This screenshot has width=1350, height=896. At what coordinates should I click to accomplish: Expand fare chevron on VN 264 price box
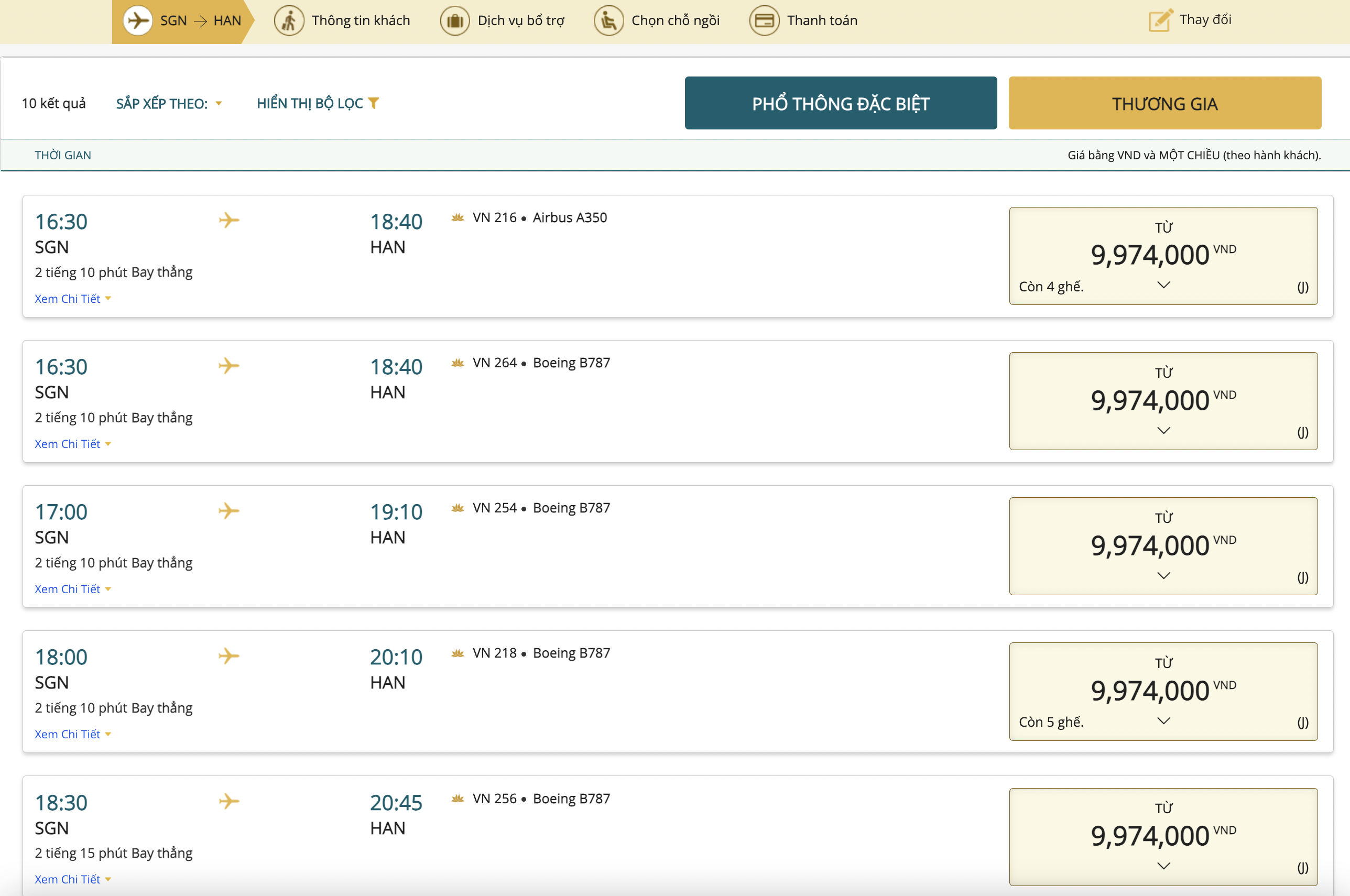[x=1163, y=430]
